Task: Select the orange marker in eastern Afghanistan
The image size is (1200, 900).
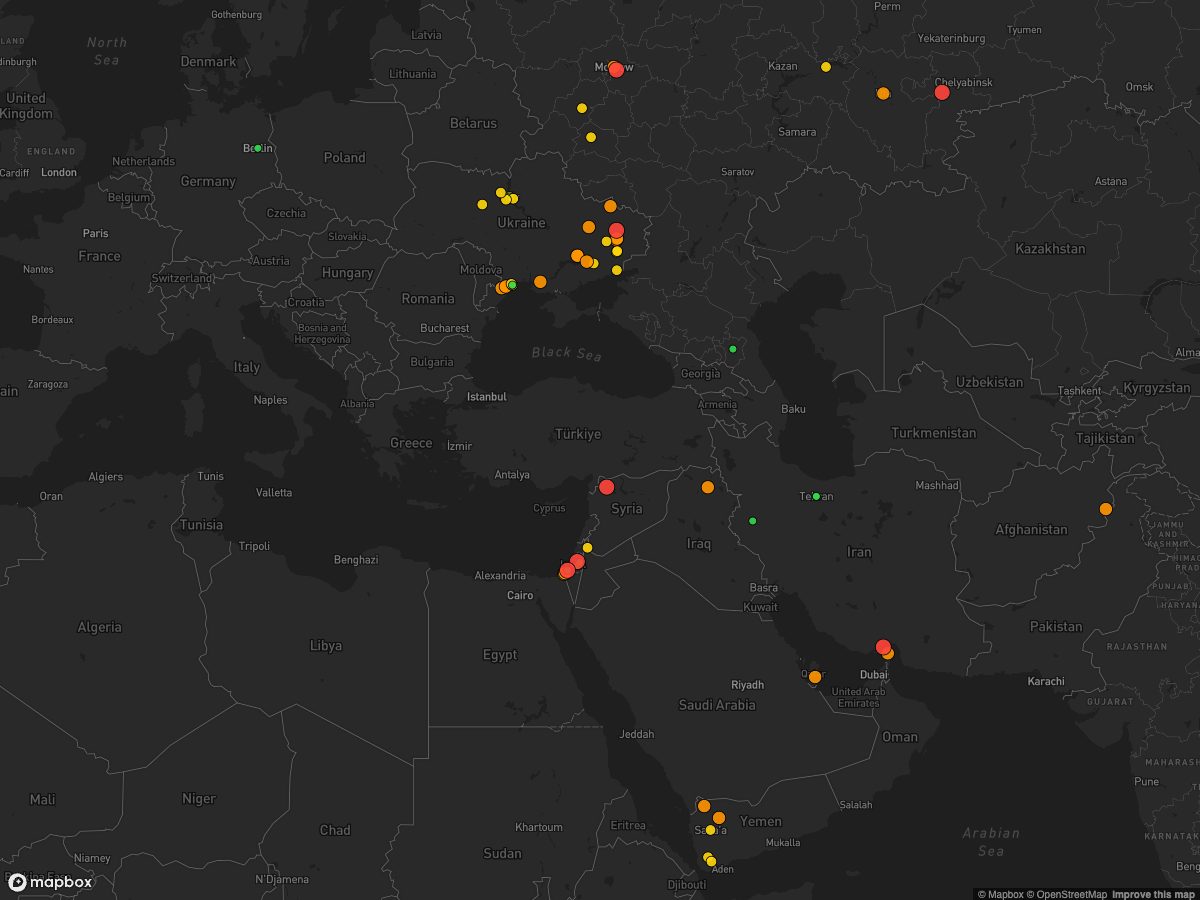Action: click(1106, 509)
